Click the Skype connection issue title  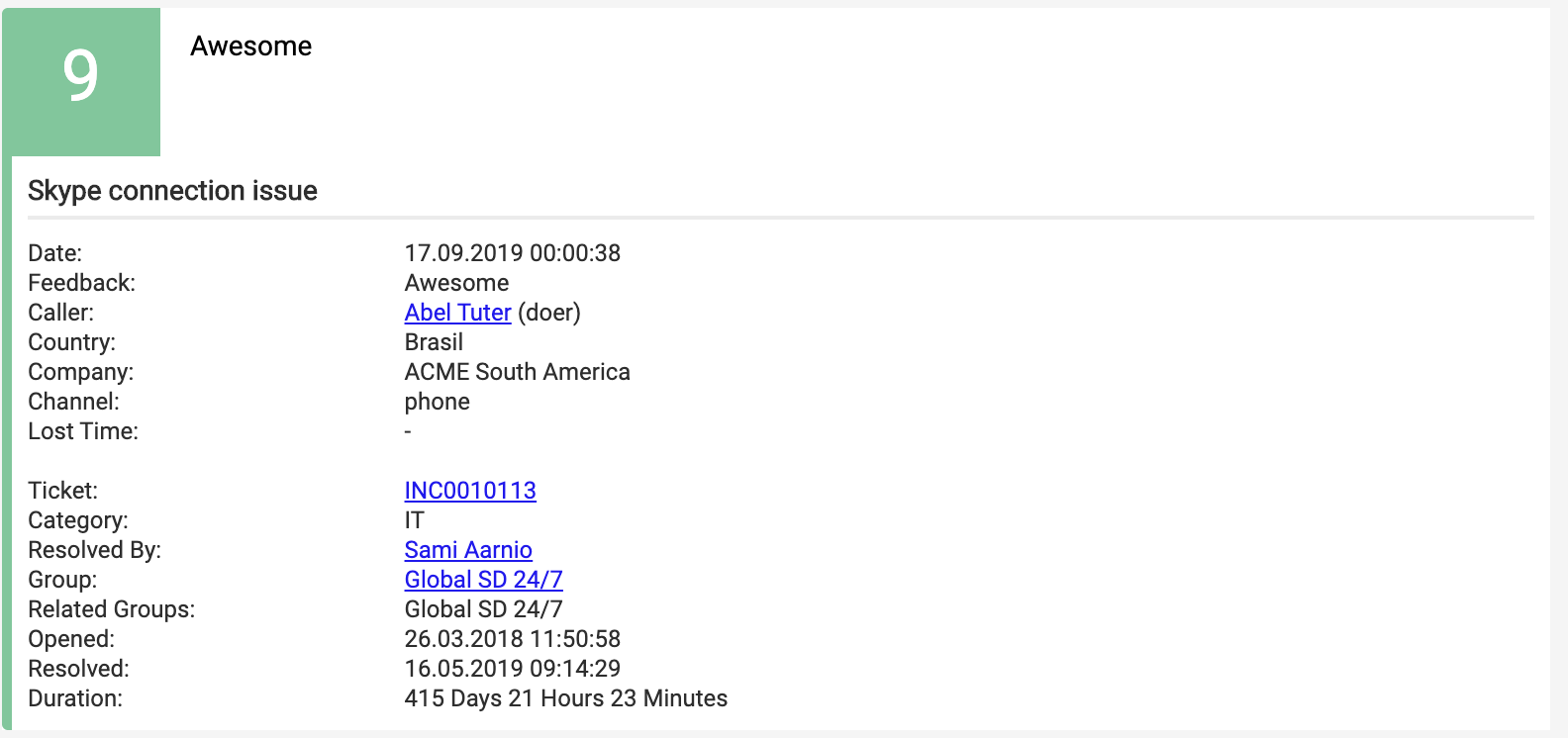tap(172, 191)
